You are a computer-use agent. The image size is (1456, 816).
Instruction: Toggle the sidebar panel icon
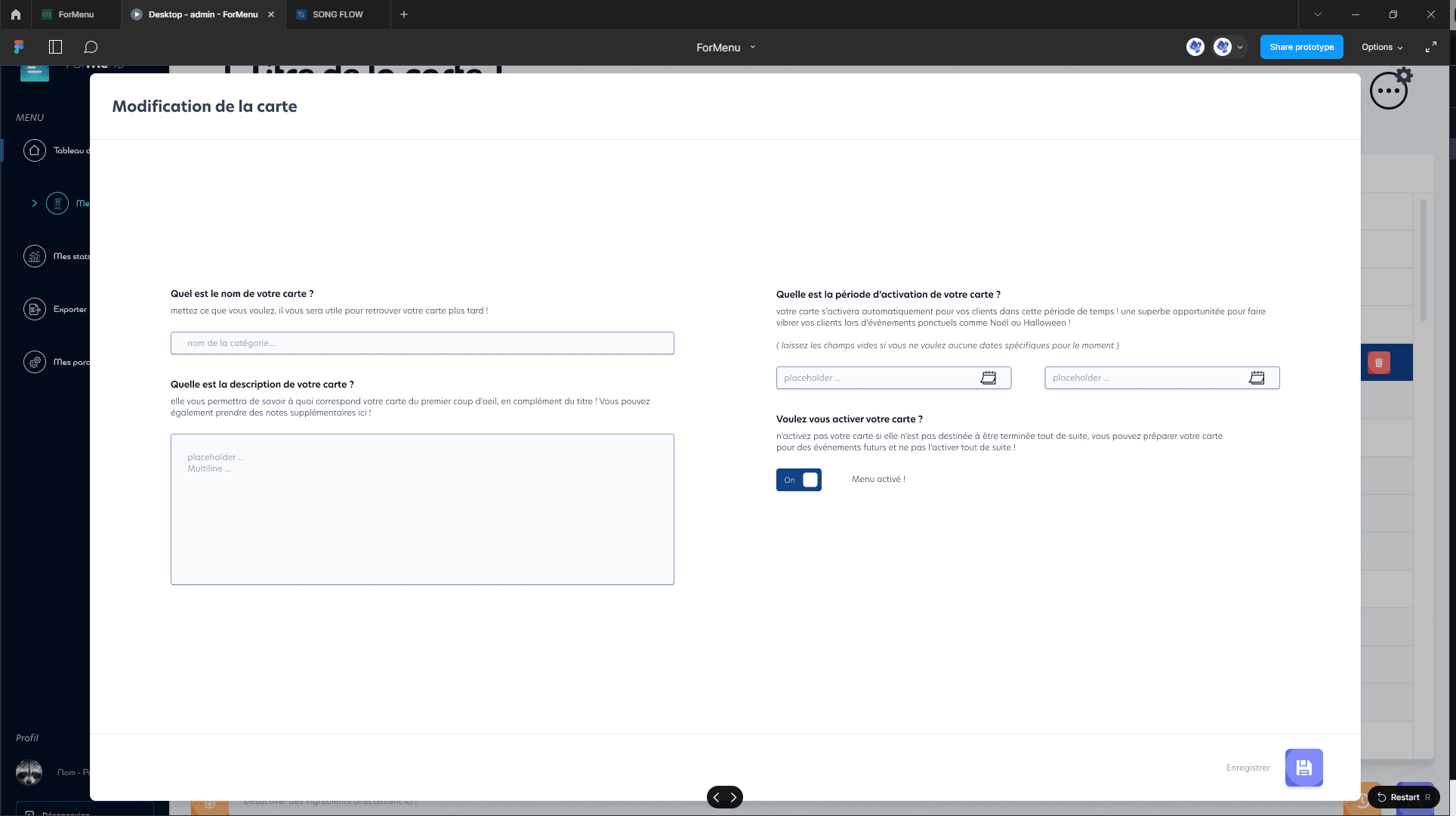55,47
